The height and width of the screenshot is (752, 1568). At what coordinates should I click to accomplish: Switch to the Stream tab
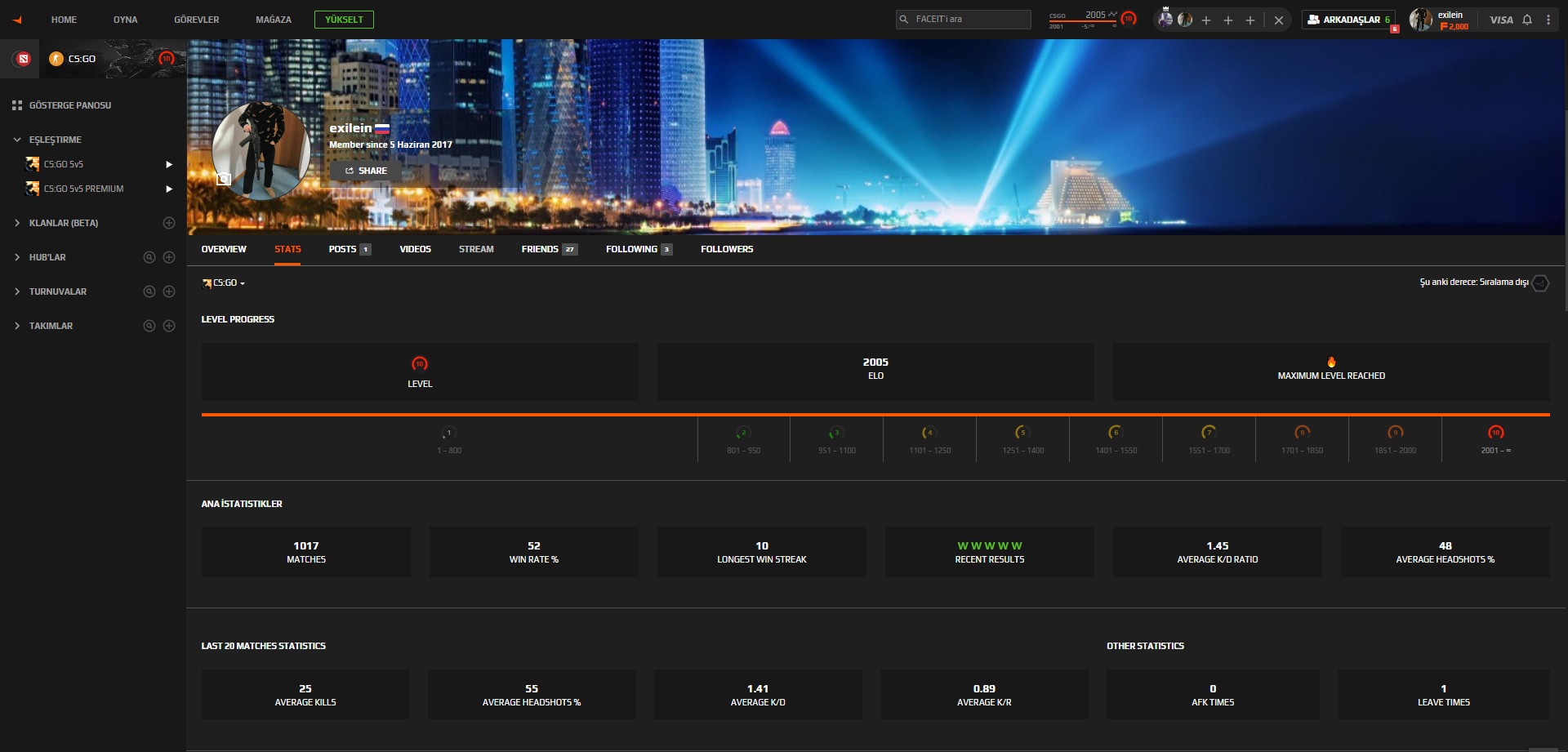(476, 249)
